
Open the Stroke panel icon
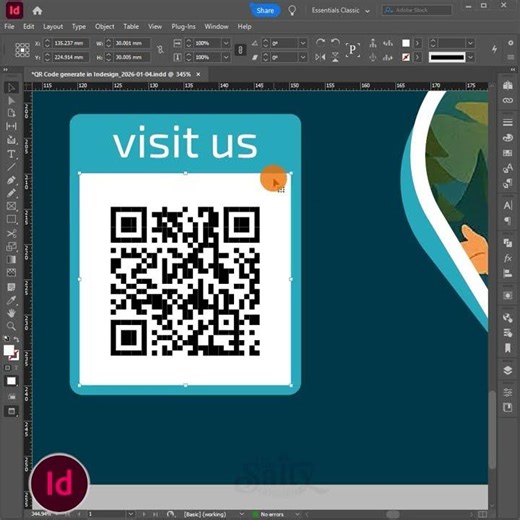[508, 123]
